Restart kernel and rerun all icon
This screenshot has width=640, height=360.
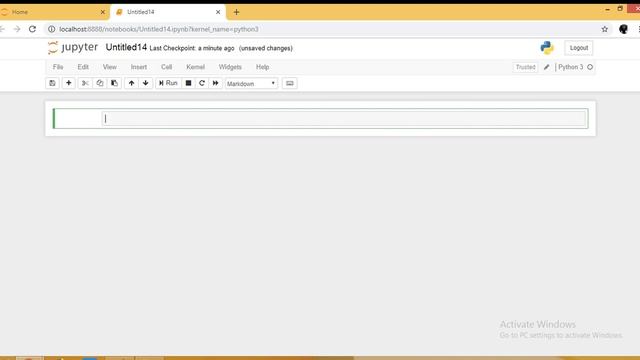tap(216, 83)
